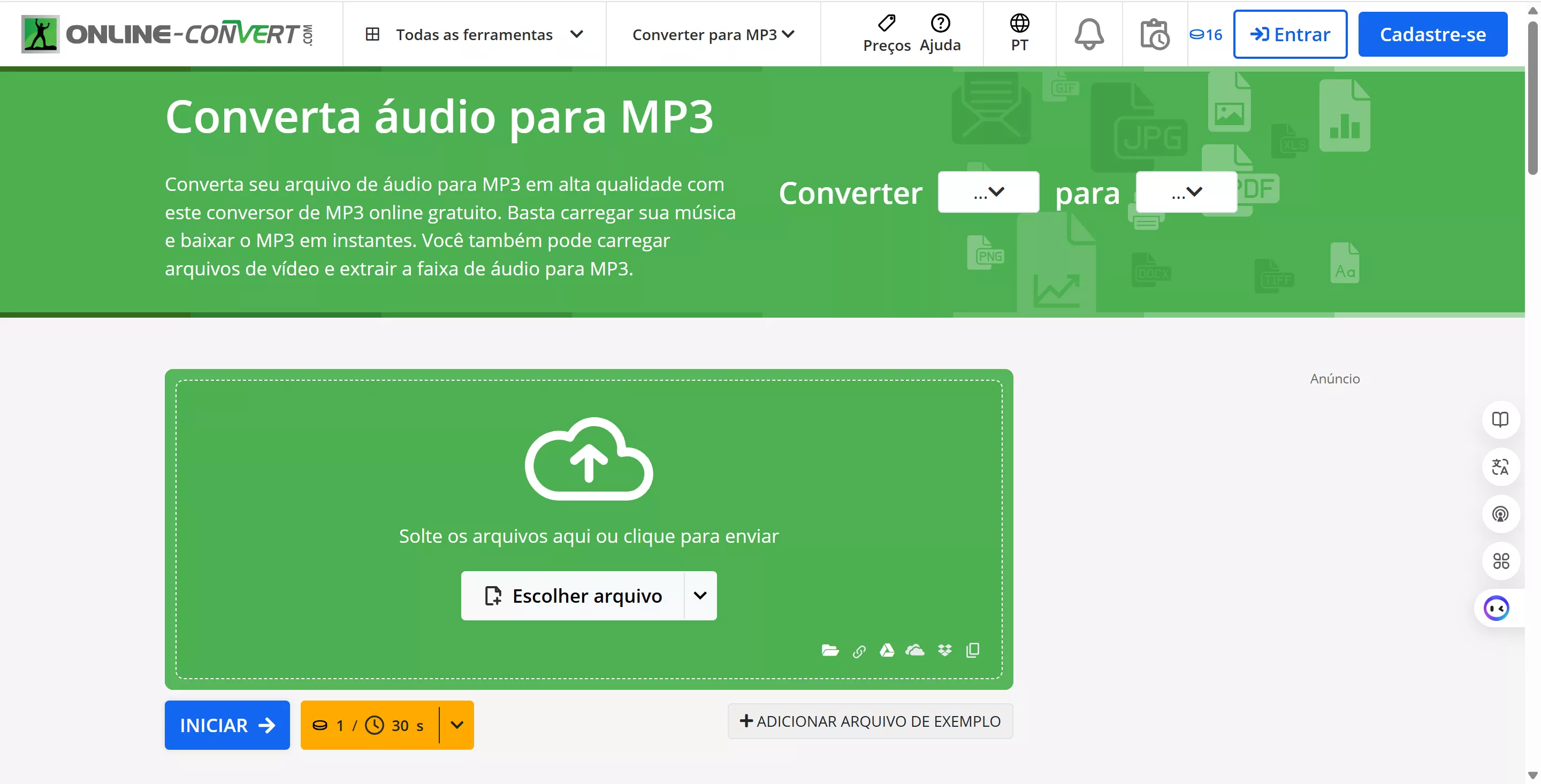Expand the Todas as ferramentas menu
Screen dimensions: 1541x784
(x=476, y=34)
